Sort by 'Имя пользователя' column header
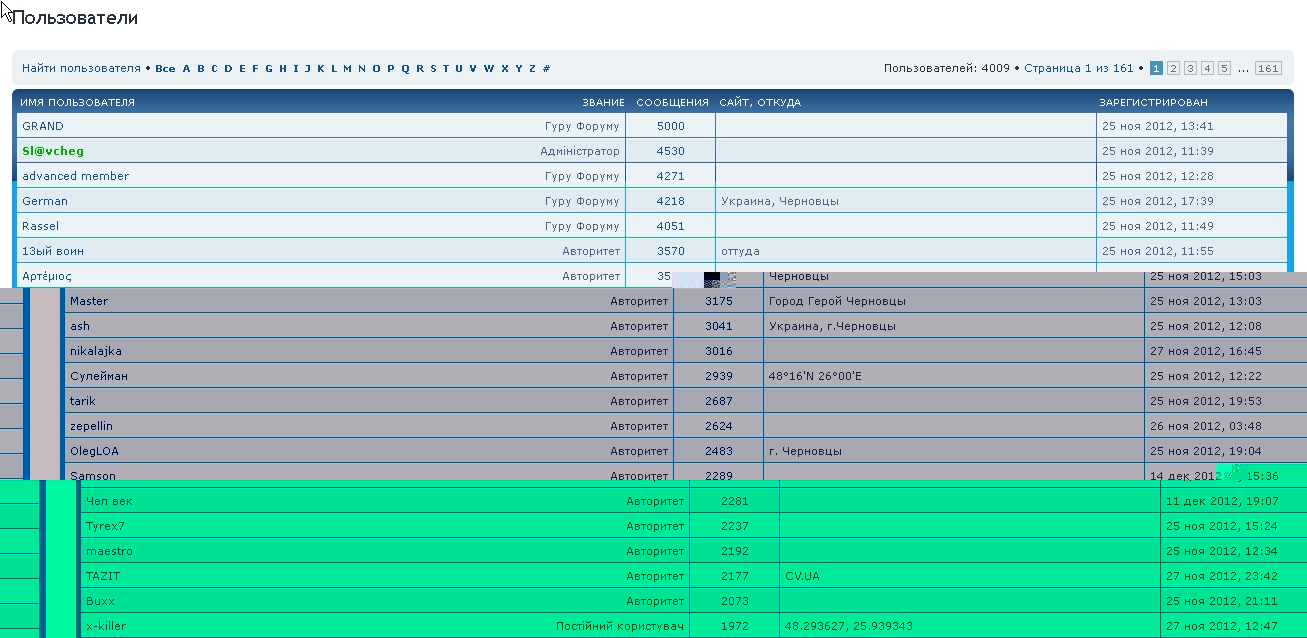This screenshot has width=1307, height=638. pos(77,103)
